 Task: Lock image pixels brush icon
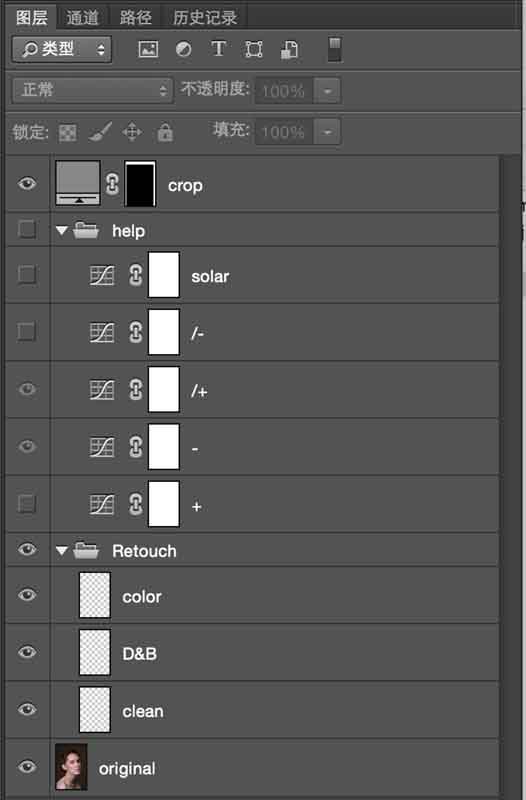100,132
